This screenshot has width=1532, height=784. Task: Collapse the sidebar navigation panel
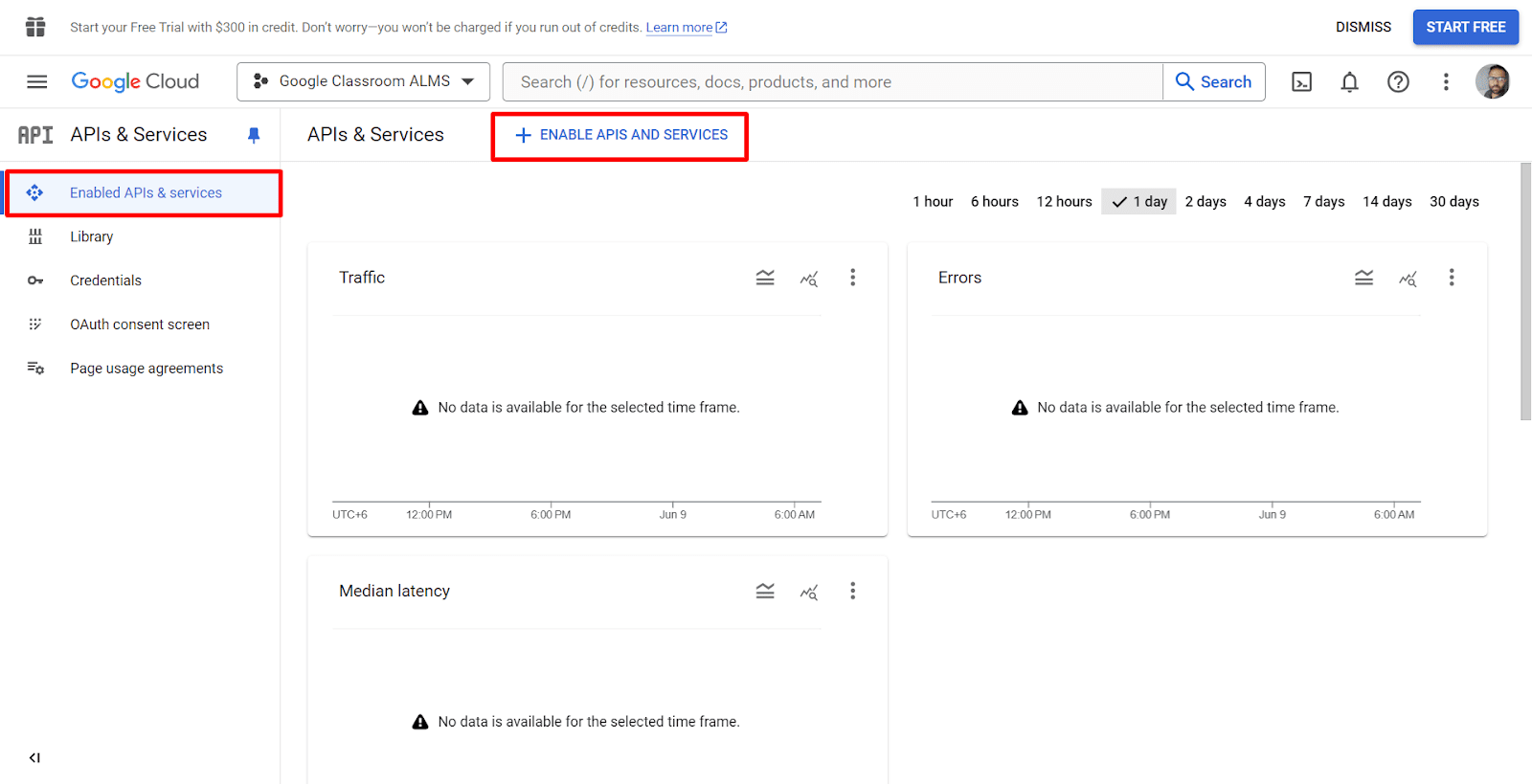(34, 757)
